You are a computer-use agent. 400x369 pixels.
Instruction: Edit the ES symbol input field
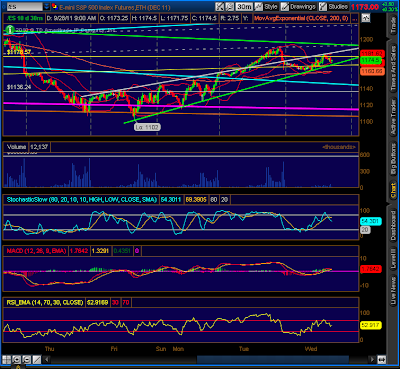[24, 6]
